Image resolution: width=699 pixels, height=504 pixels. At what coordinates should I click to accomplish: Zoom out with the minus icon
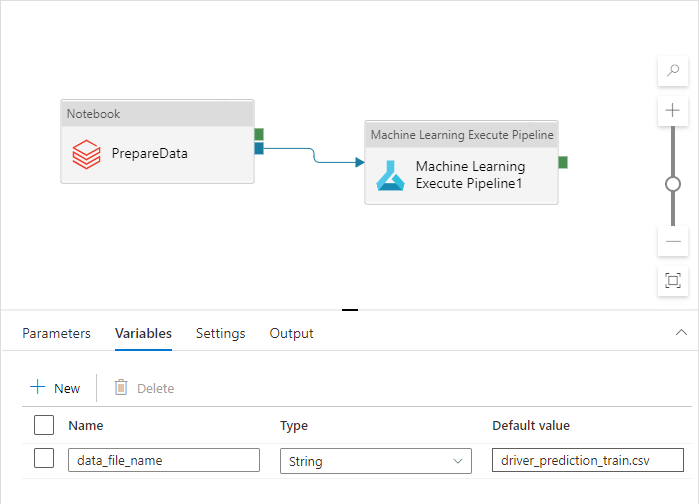[673, 241]
